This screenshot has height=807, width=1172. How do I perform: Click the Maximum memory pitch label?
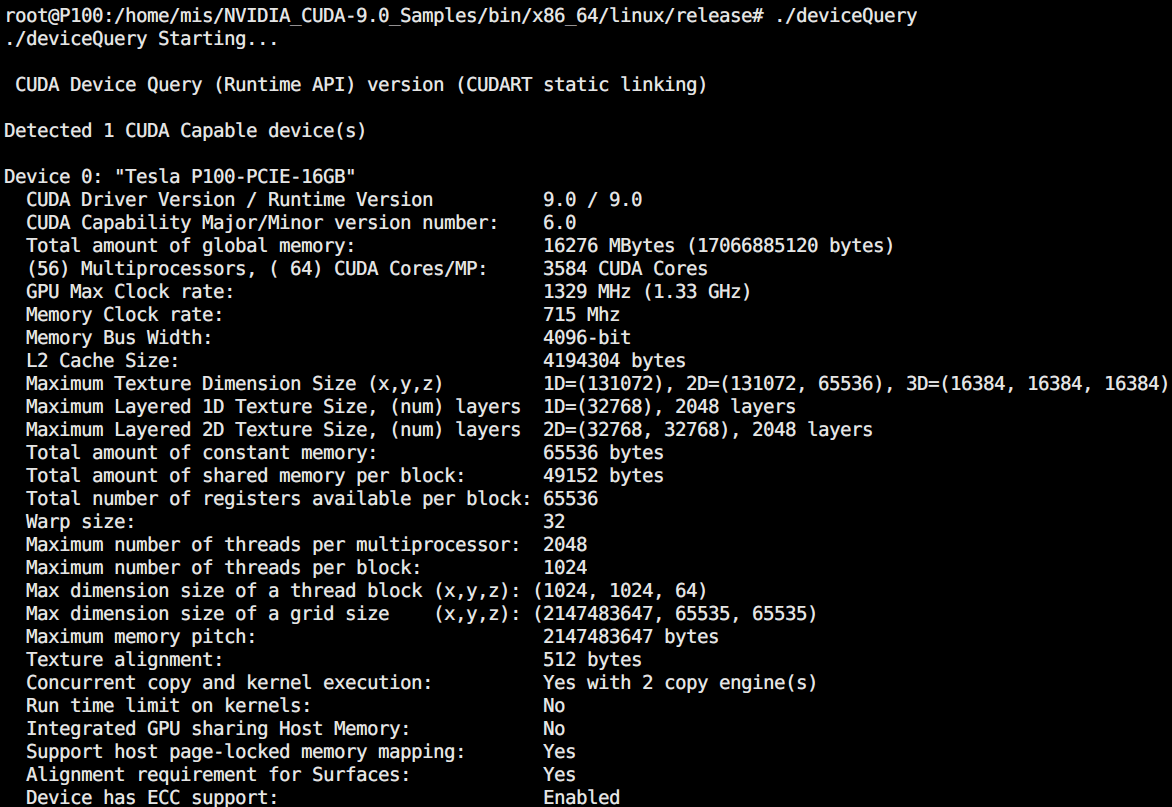141,637
